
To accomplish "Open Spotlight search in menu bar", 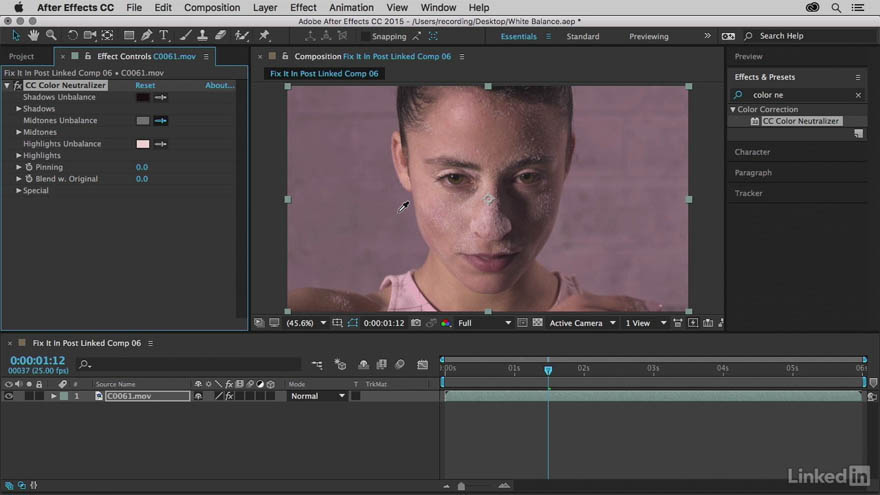I will (x=836, y=8).
